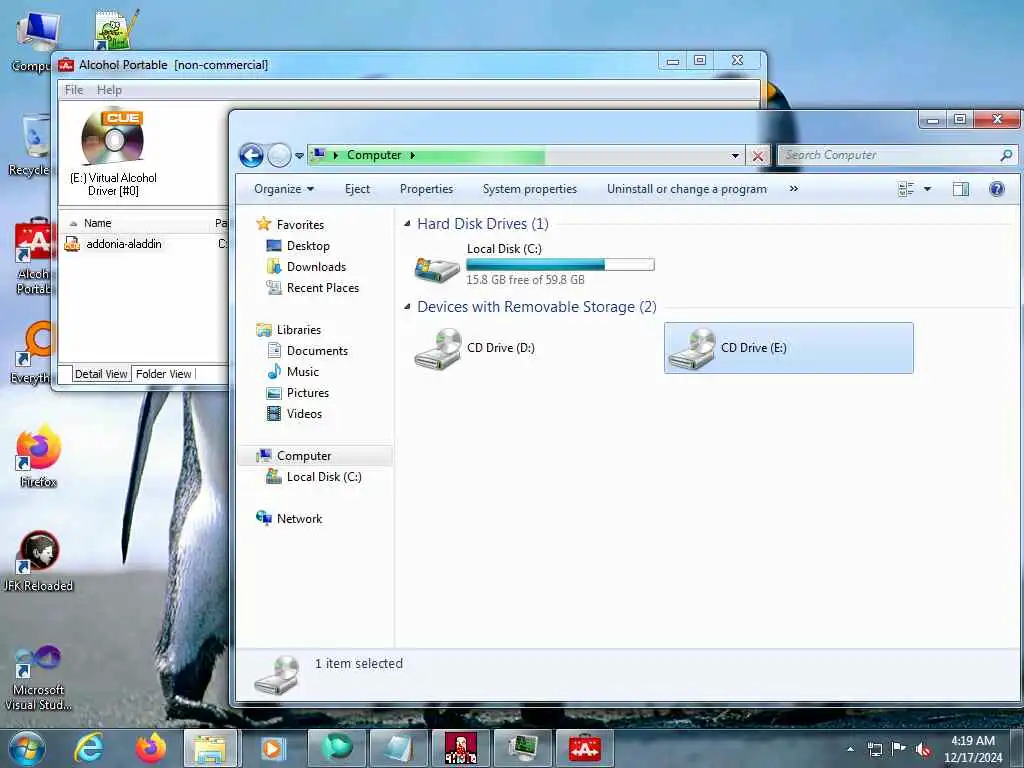
Task: Launch Firefox from the taskbar
Action: tap(150, 748)
